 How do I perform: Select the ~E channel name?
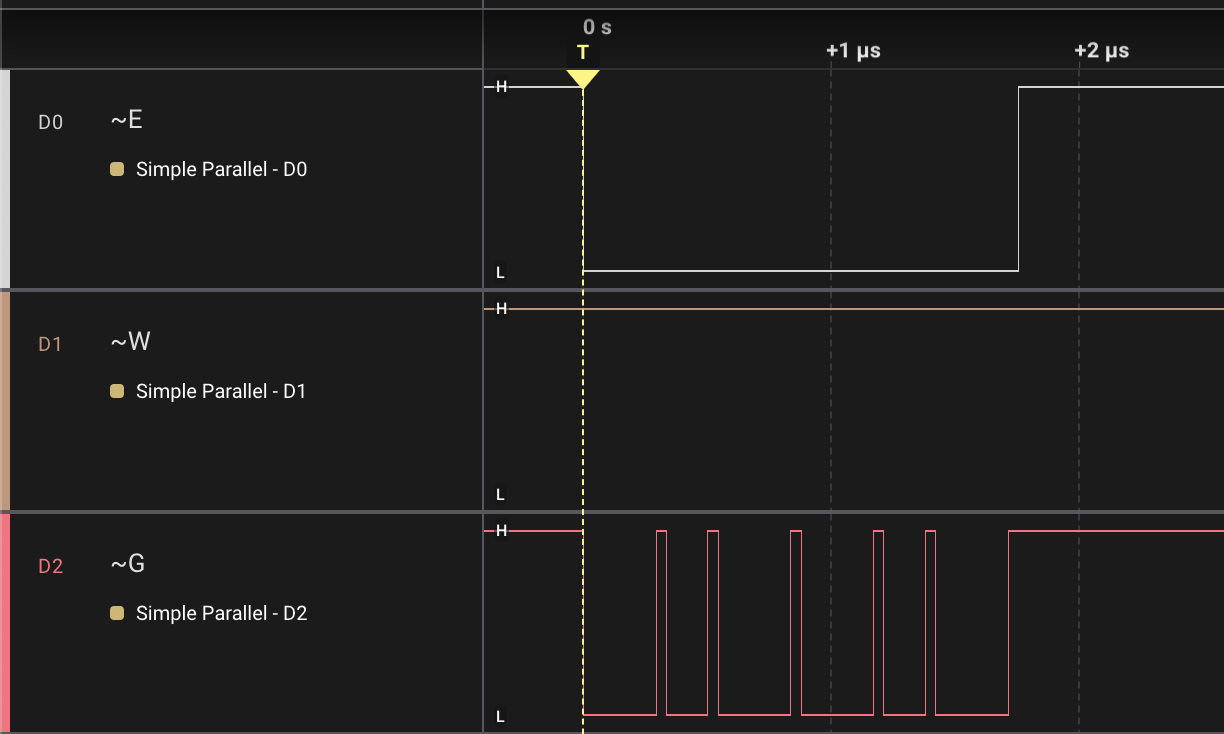point(124,119)
